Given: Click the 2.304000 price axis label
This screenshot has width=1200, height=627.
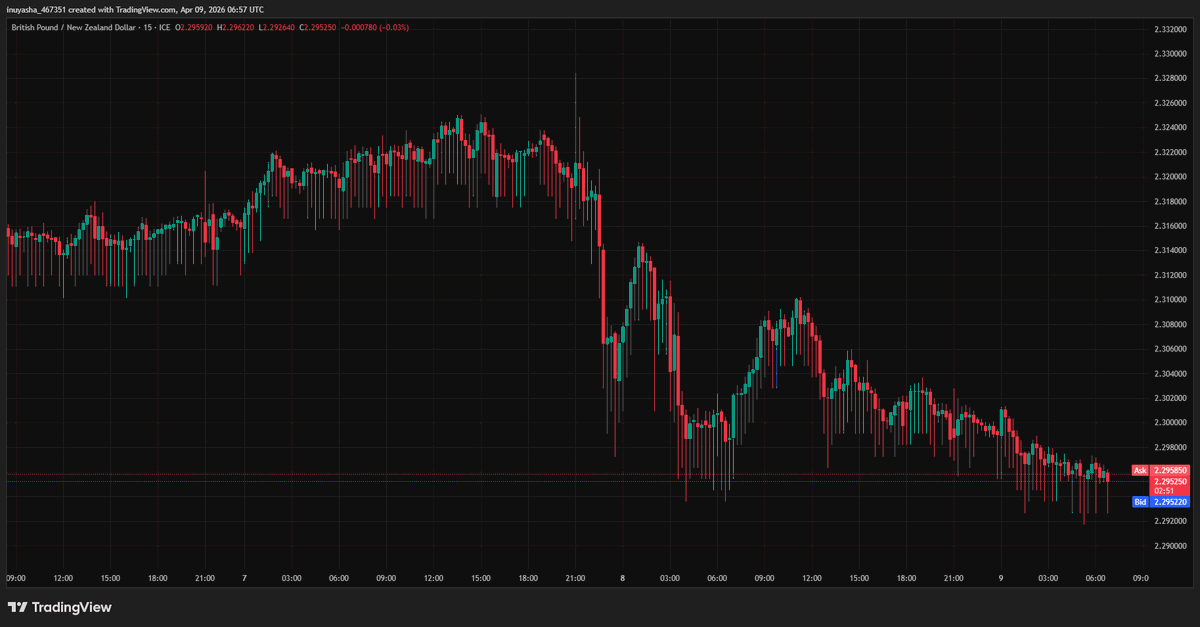Looking at the screenshot, I should tap(1169, 374).
